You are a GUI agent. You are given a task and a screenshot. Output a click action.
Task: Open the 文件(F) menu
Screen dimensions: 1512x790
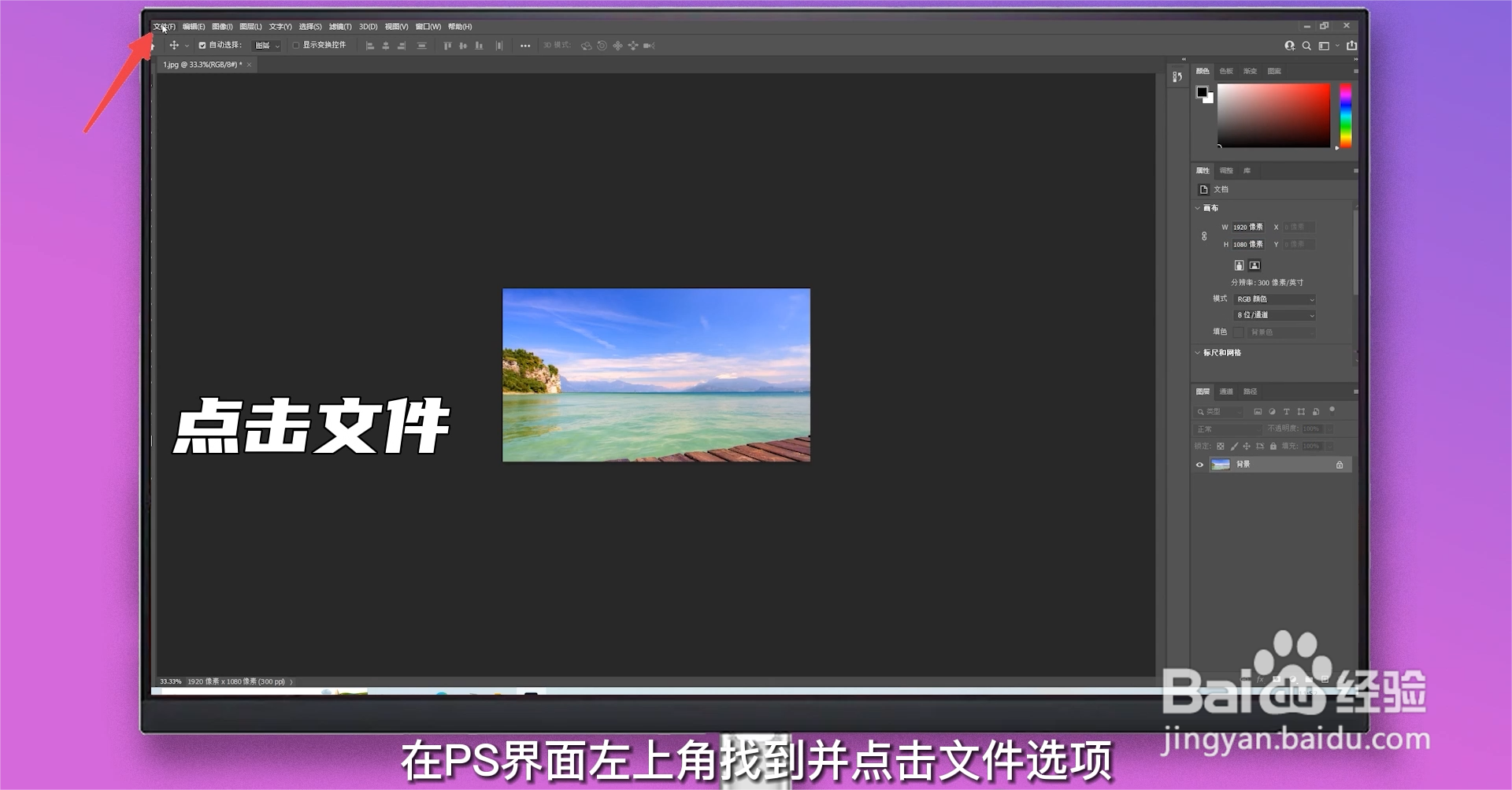click(165, 27)
